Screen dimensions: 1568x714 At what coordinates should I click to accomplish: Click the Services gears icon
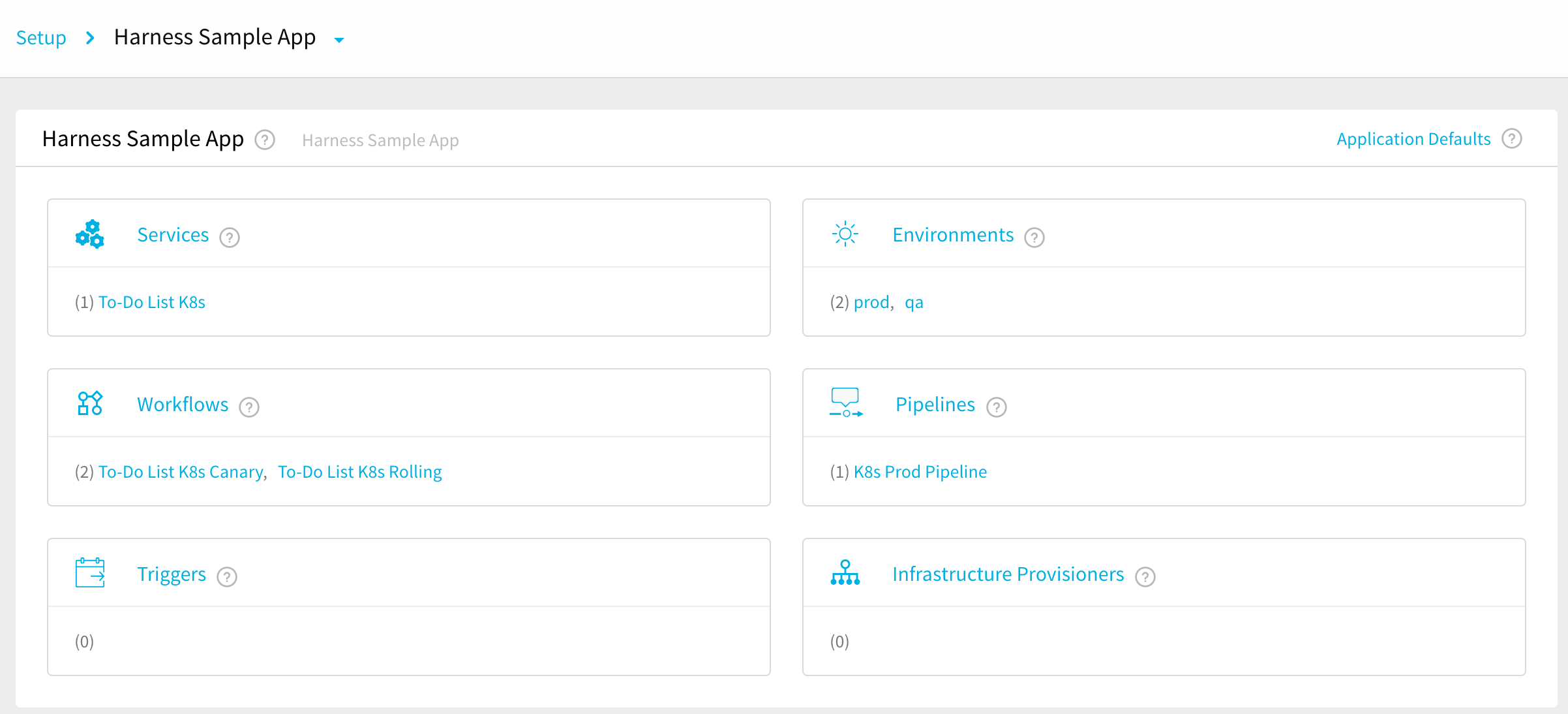click(90, 234)
